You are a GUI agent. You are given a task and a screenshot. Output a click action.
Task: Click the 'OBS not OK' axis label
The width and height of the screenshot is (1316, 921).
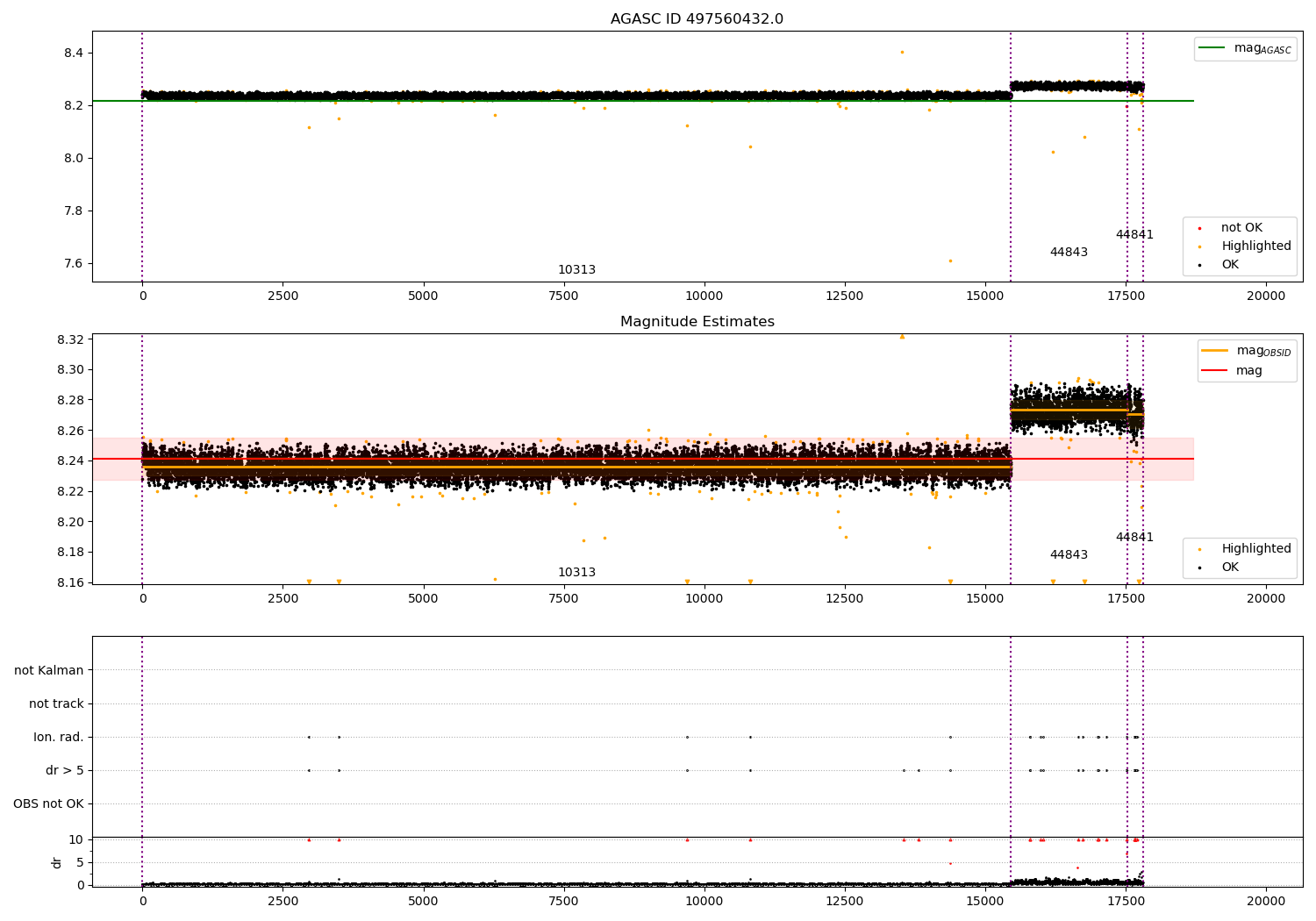pyautogui.click(x=48, y=804)
